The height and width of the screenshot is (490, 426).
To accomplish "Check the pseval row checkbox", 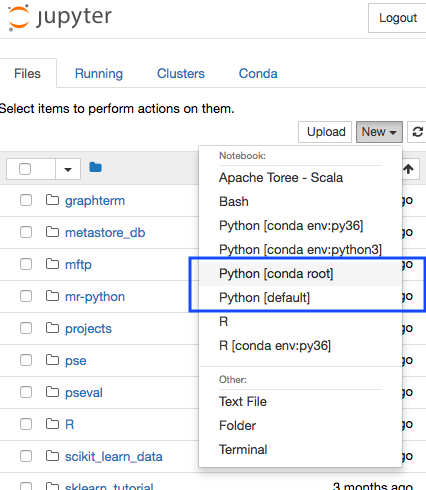I will tap(26, 392).
